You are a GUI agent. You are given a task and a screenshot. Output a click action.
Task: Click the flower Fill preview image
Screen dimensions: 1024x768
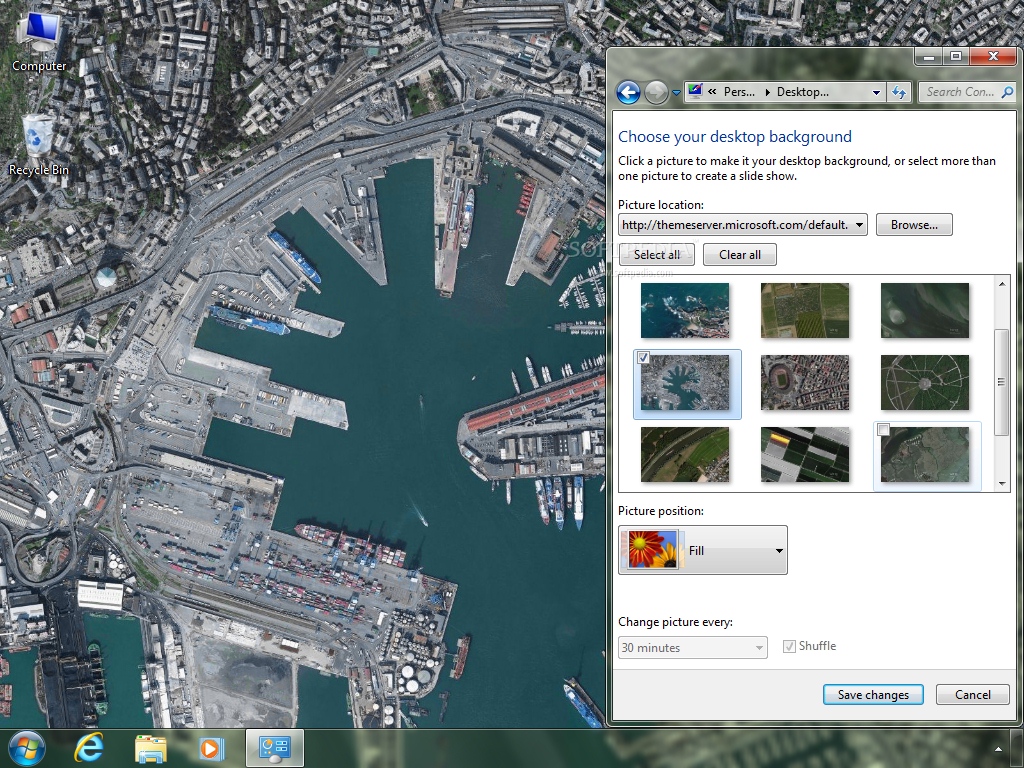coord(652,550)
